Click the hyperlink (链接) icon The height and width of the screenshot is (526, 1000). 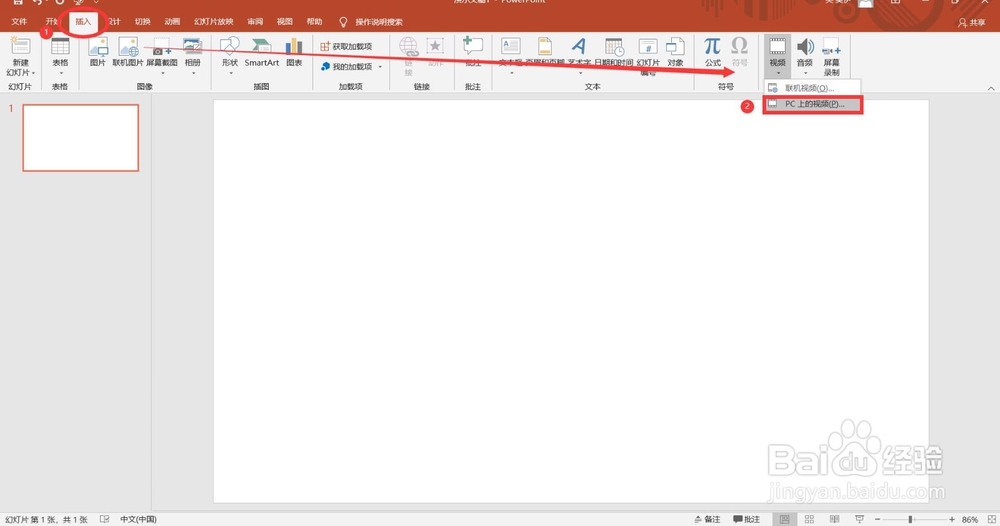click(x=408, y=47)
